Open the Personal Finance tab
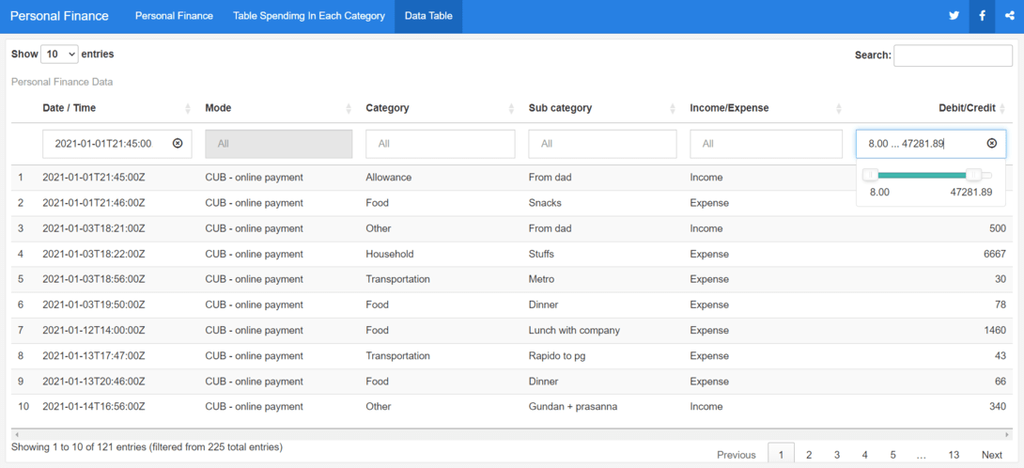 click(174, 16)
